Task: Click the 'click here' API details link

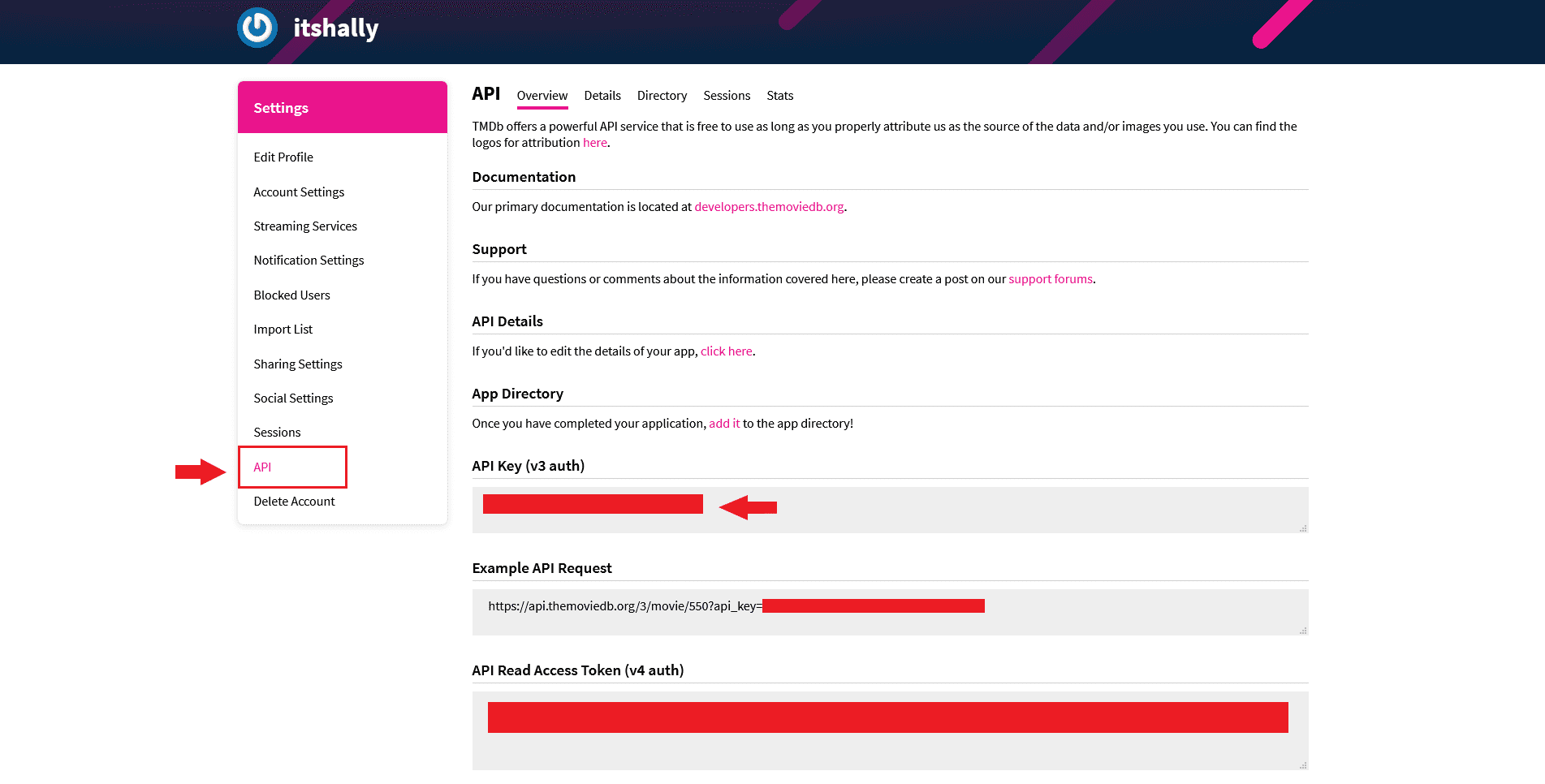Action: coord(726,351)
